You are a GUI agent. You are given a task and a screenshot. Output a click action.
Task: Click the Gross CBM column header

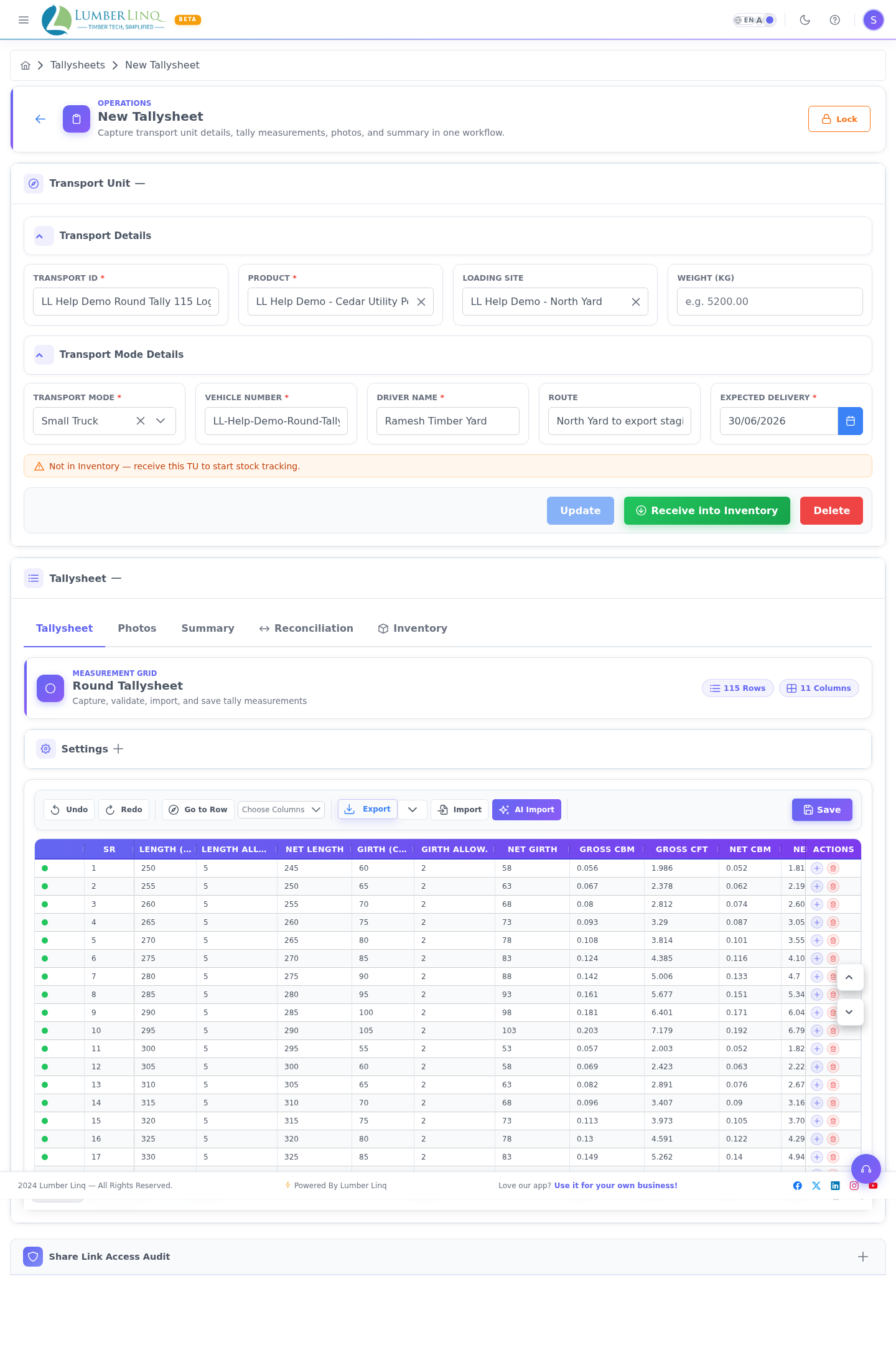click(x=607, y=850)
